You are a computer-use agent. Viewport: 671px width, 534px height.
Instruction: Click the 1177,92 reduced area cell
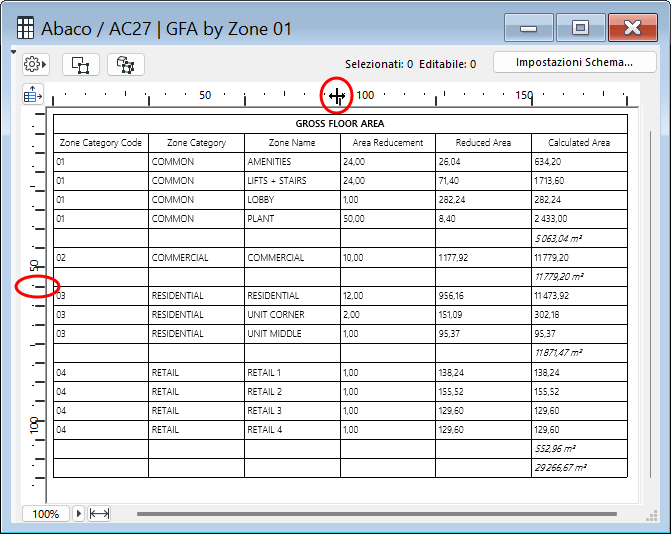(484, 258)
